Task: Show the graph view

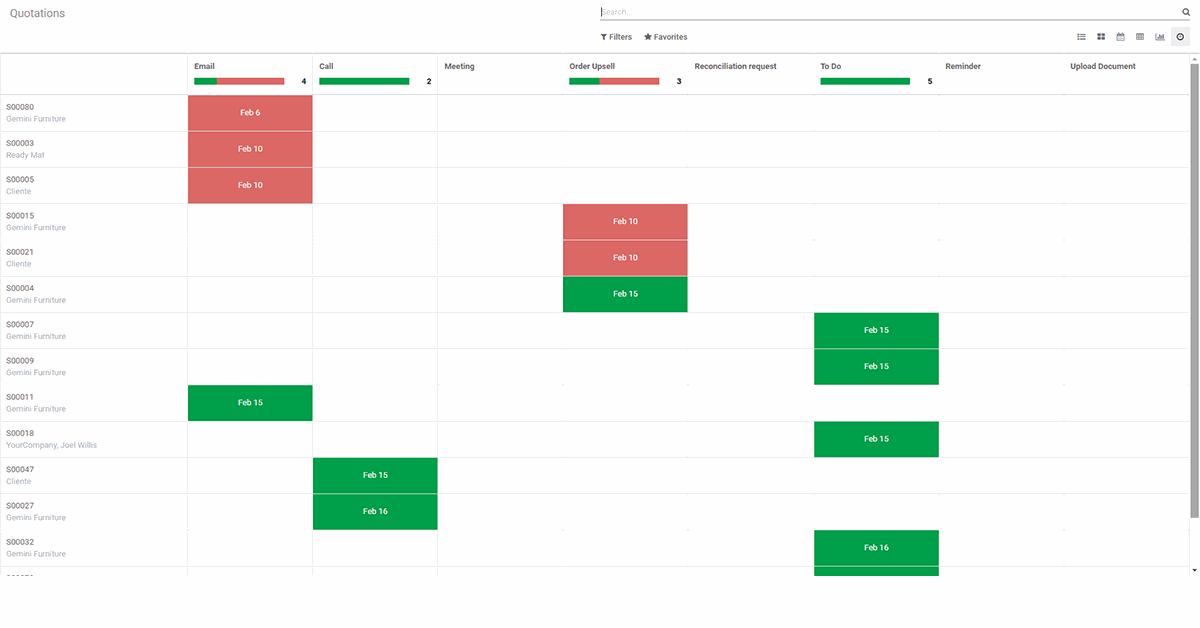Action: click(x=1160, y=37)
